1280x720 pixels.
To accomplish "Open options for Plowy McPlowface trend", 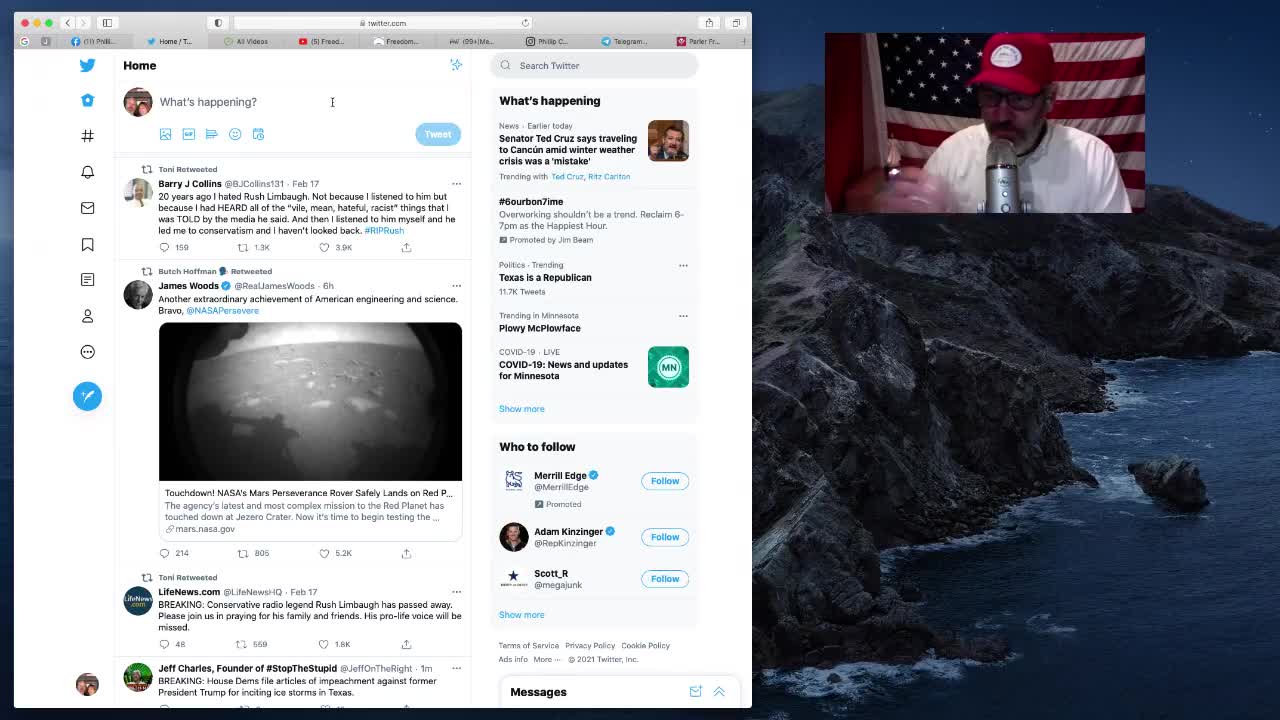I will click(x=683, y=316).
